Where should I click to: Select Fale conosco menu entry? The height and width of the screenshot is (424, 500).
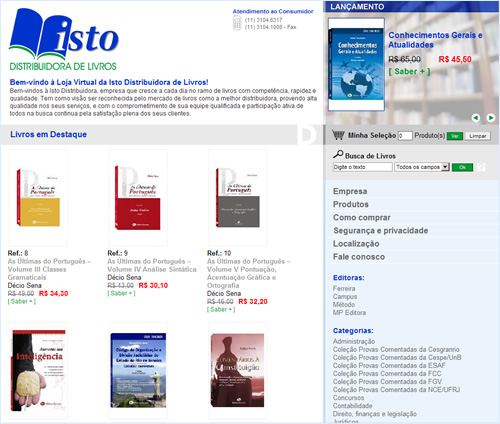pos(359,257)
